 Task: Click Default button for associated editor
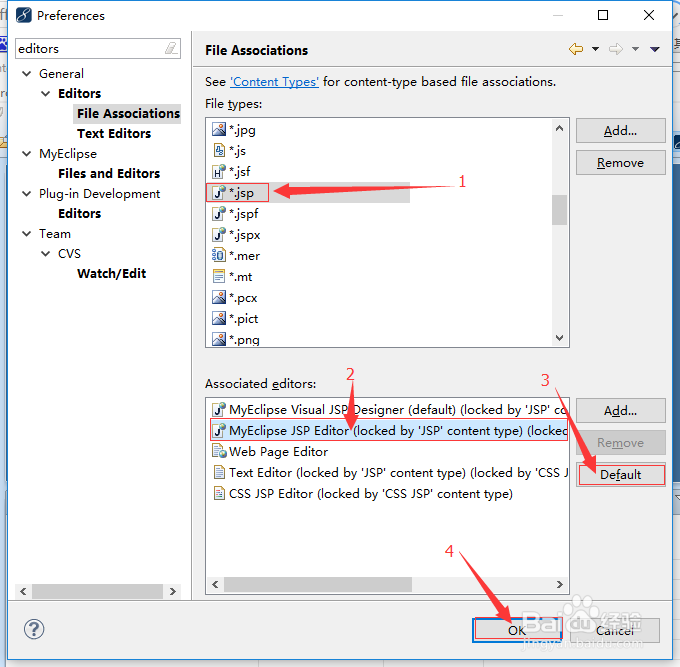(x=621, y=474)
